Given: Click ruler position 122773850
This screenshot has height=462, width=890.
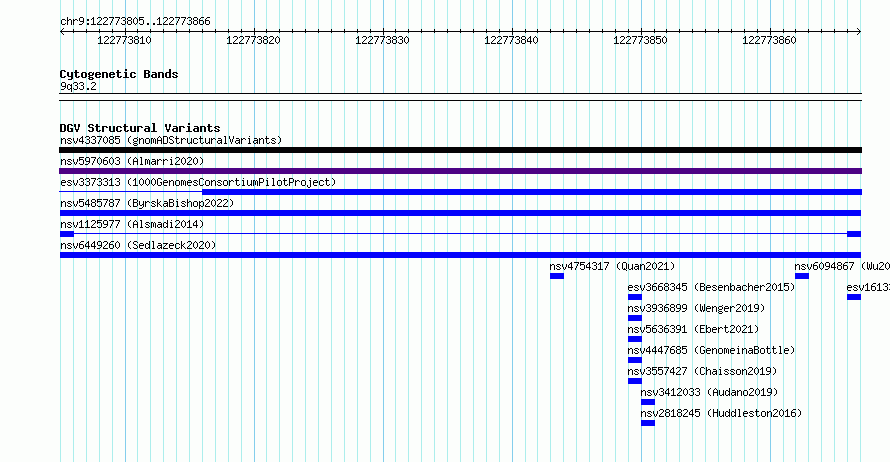Looking at the screenshot, I should pyautogui.click(x=640, y=40).
